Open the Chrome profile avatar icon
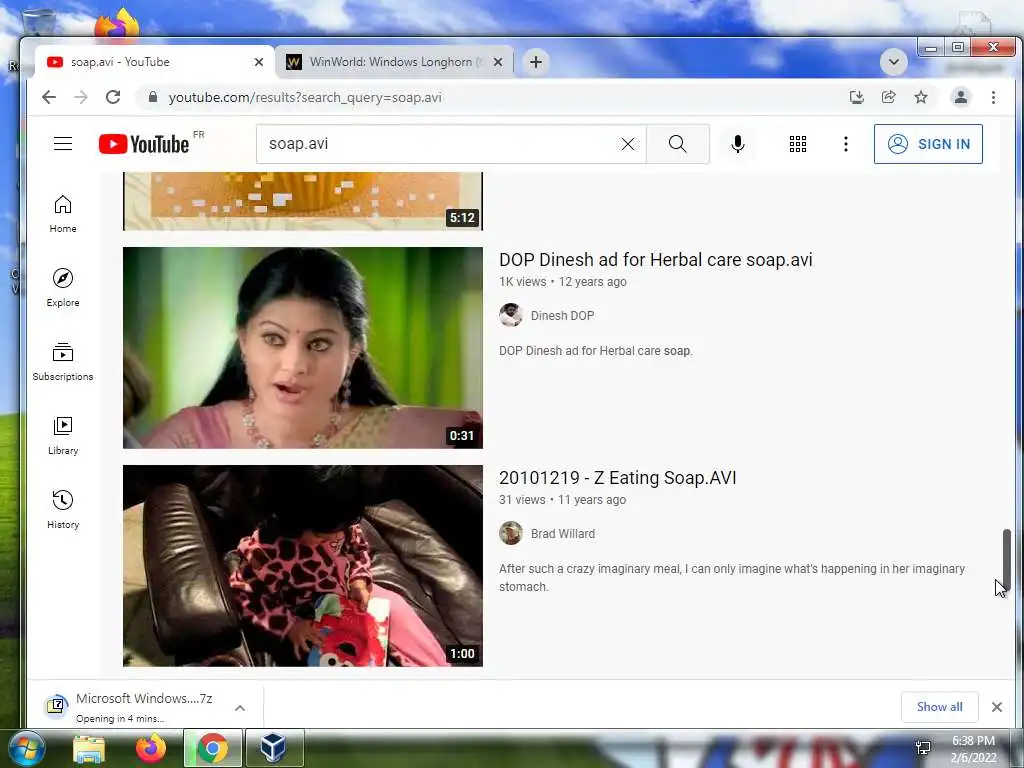This screenshot has height=768, width=1024. (x=961, y=97)
